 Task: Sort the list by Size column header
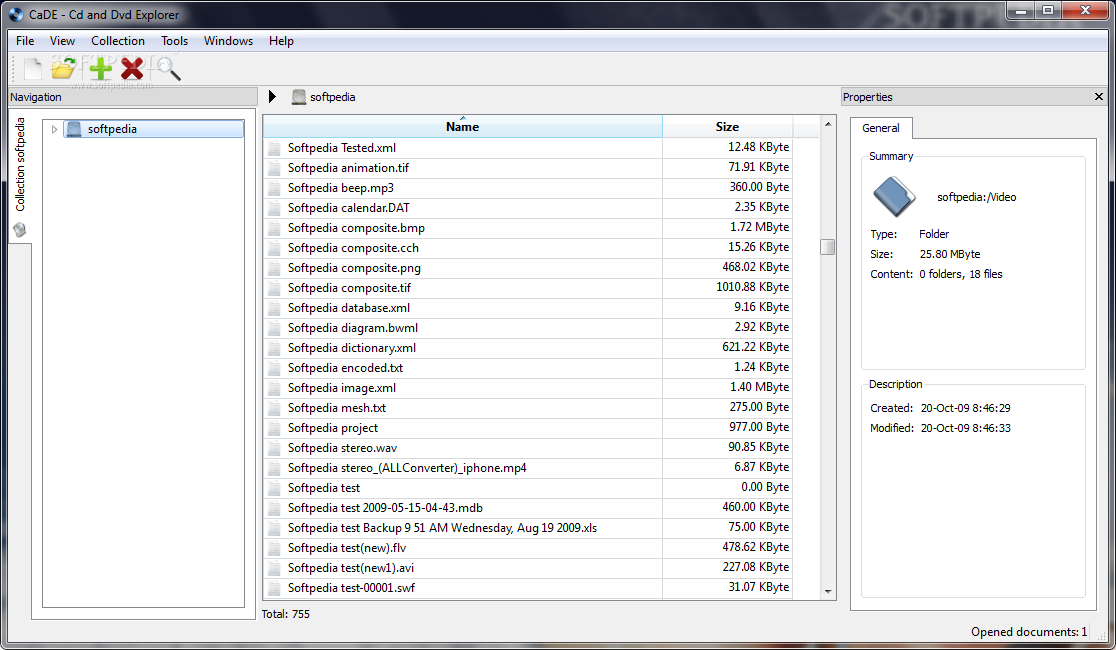pyautogui.click(x=727, y=126)
